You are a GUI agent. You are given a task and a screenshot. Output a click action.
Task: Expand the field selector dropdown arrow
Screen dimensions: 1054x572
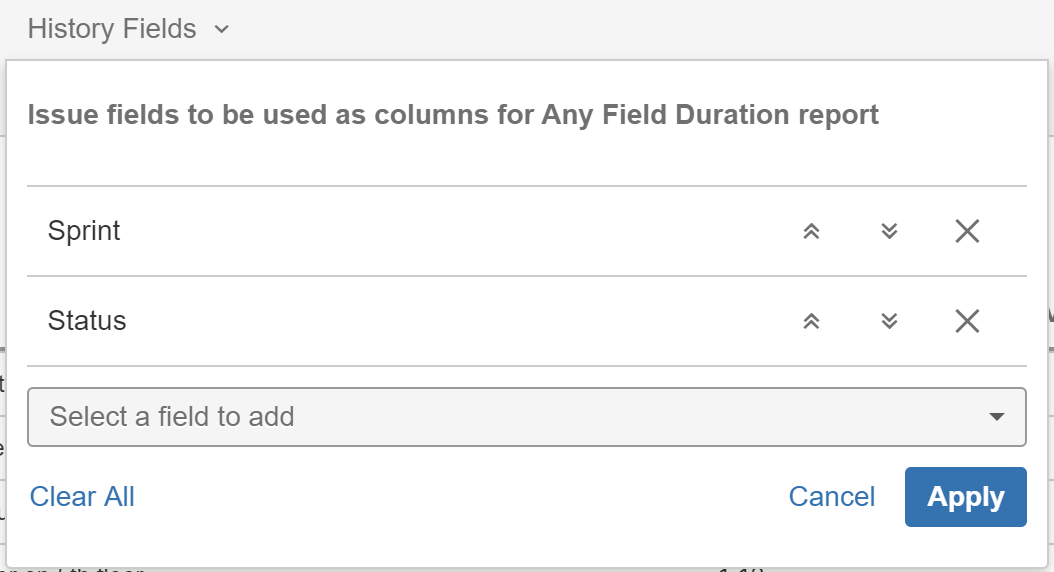pyautogui.click(x=996, y=416)
